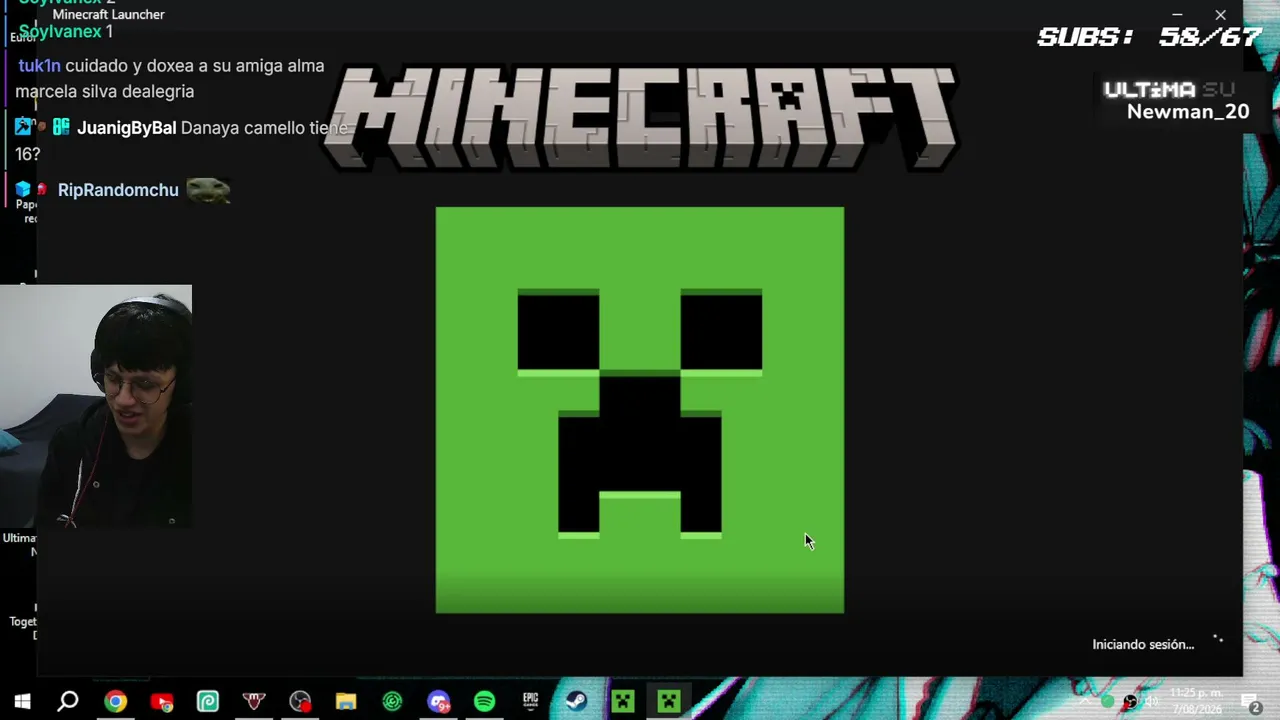Open the green spiral app on the taskbar
This screenshot has height=720, width=1280.
point(208,701)
